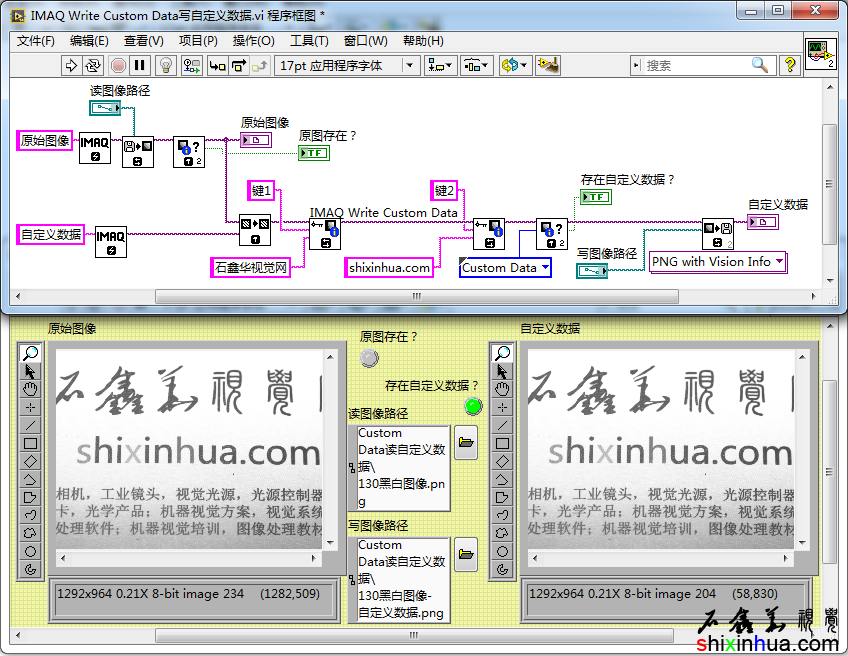Select the zoom tool in the 自定义数据 palette
The height and width of the screenshot is (656, 848).
coord(502,353)
